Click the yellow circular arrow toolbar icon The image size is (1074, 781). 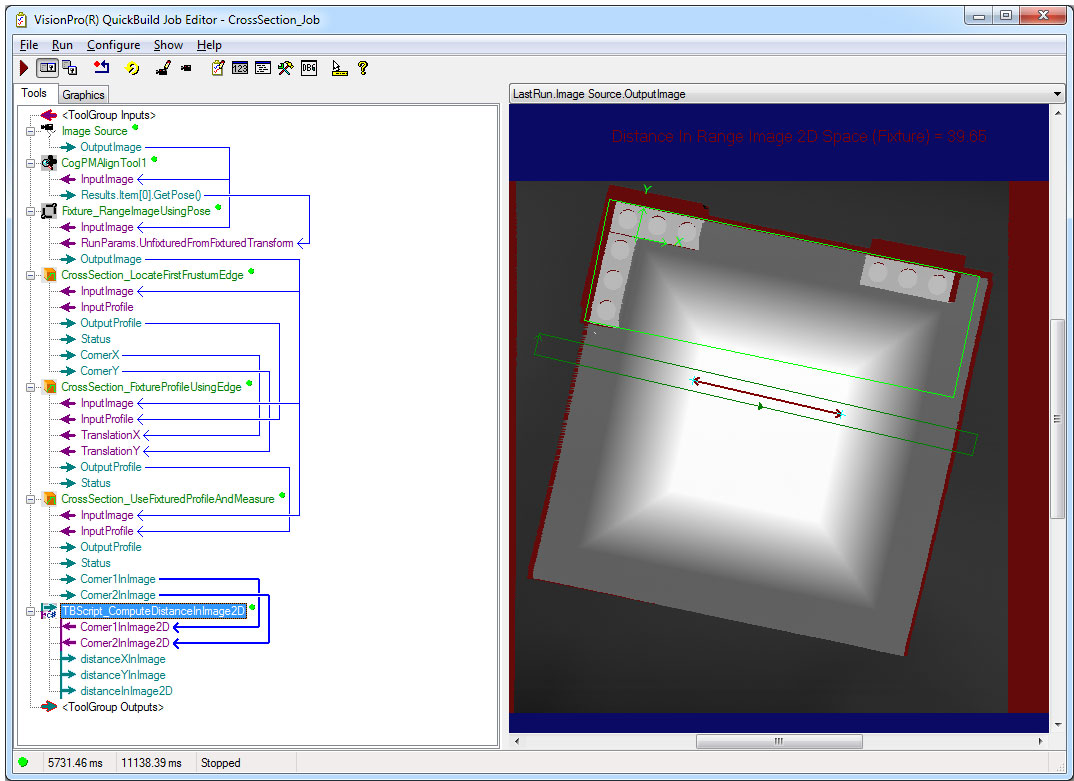coord(132,68)
